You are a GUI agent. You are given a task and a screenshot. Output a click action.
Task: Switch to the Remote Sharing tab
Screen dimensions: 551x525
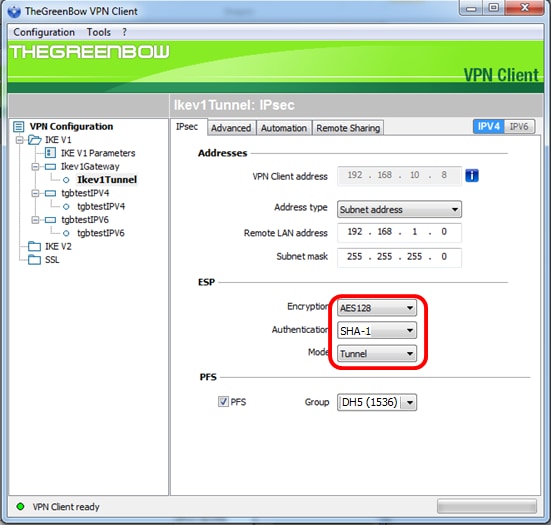[x=348, y=128]
